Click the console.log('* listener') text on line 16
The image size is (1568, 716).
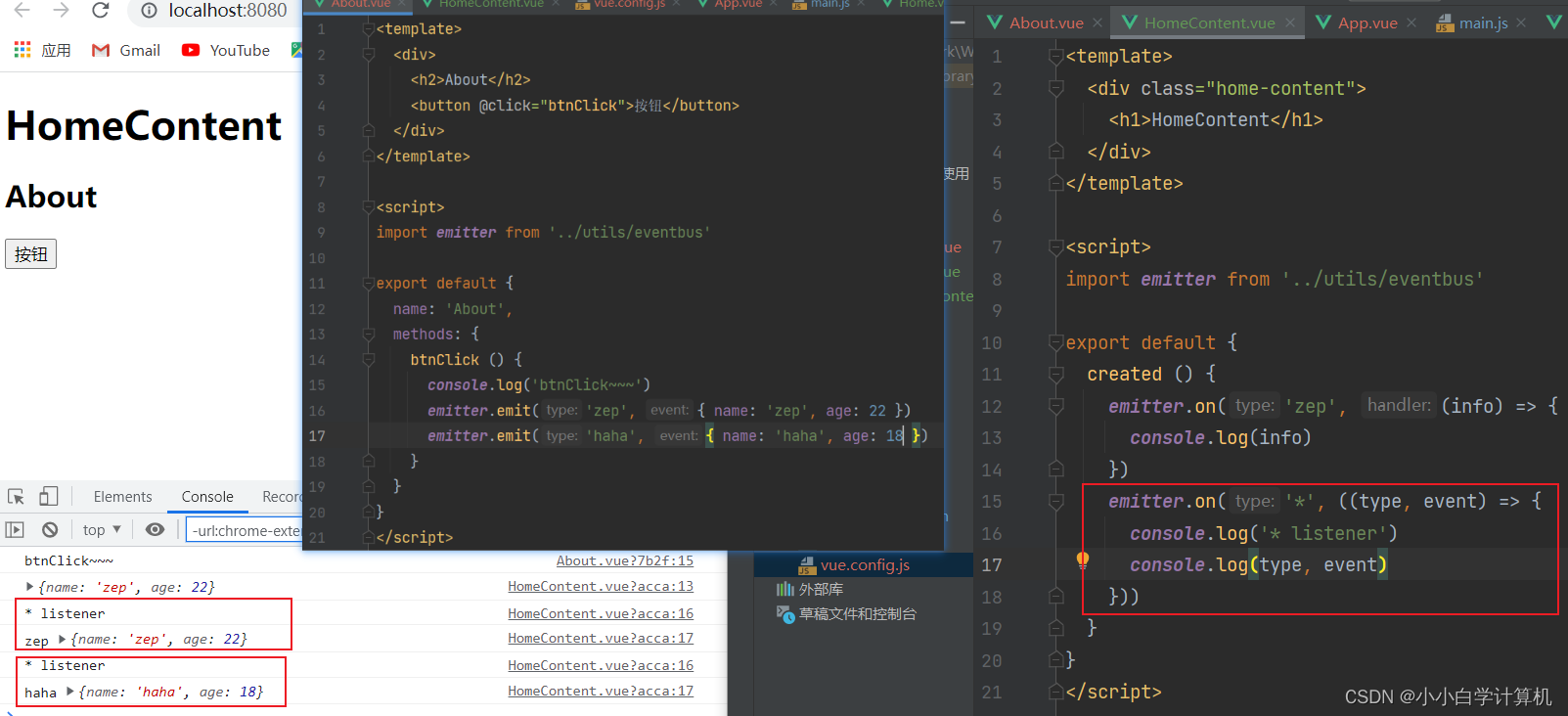coord(1263,533)
